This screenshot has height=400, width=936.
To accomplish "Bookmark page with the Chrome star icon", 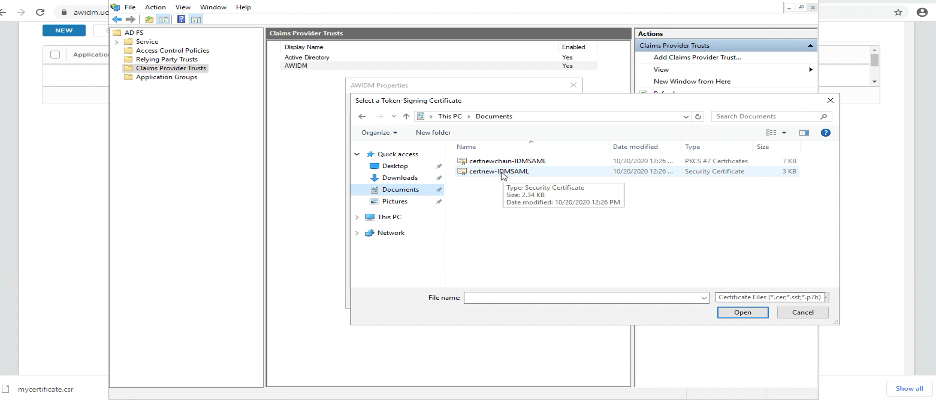I will tap(898, 12).
